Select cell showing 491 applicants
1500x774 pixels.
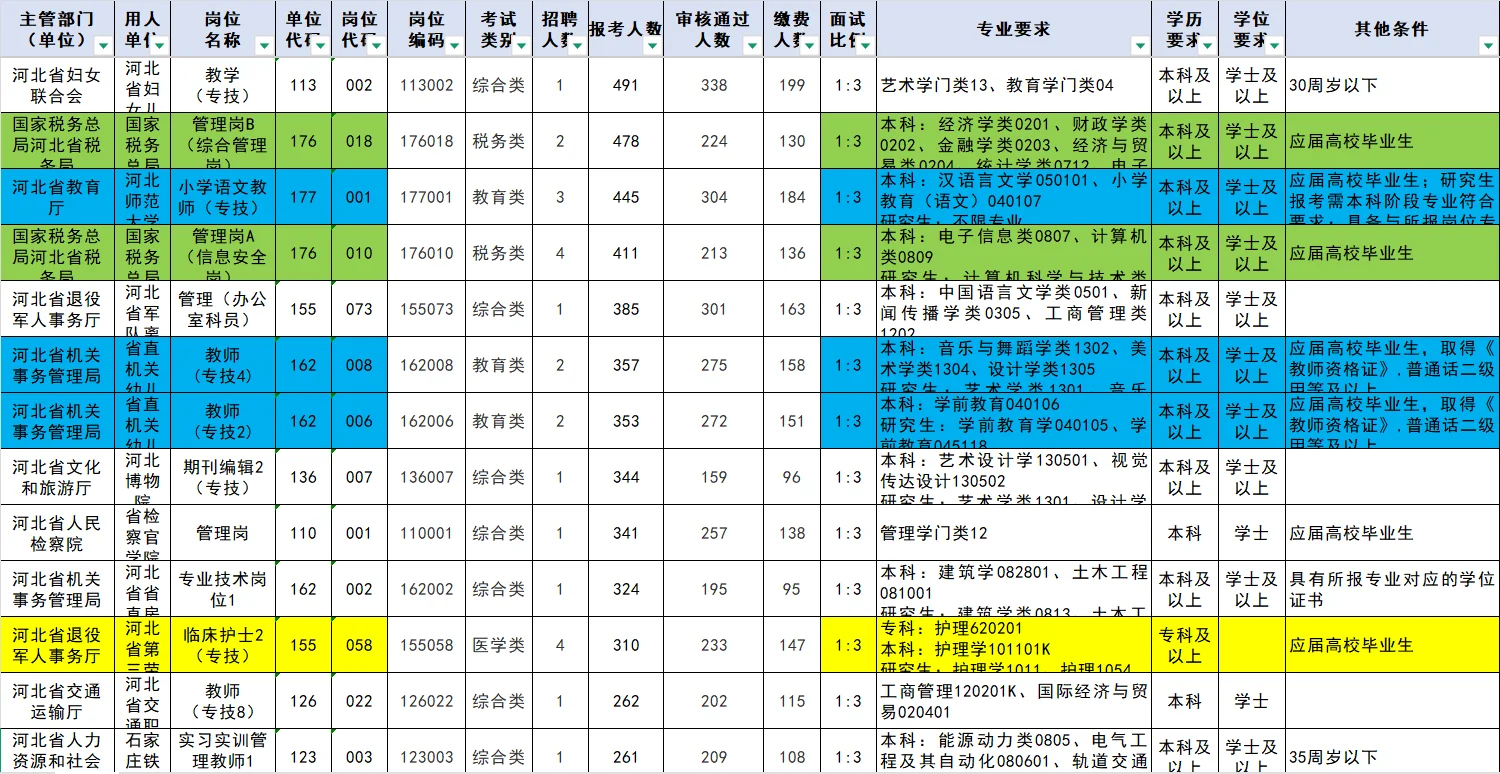click(625, 85)
